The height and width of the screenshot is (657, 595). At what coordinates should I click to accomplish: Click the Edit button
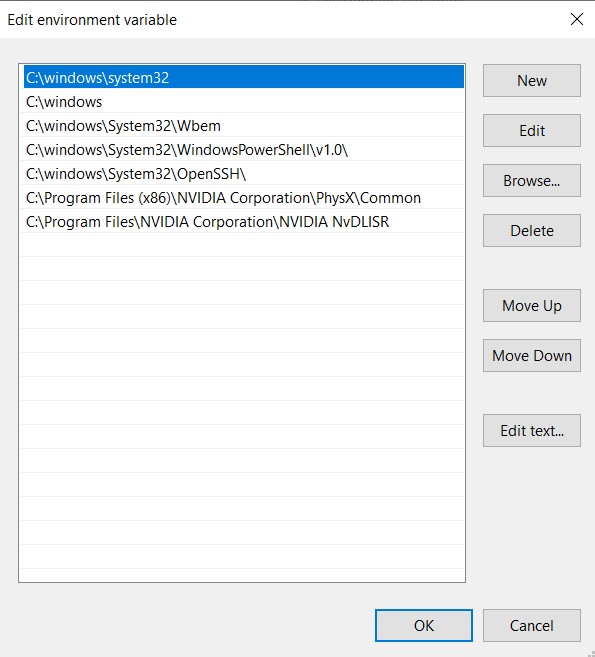(x=532, y=130)
